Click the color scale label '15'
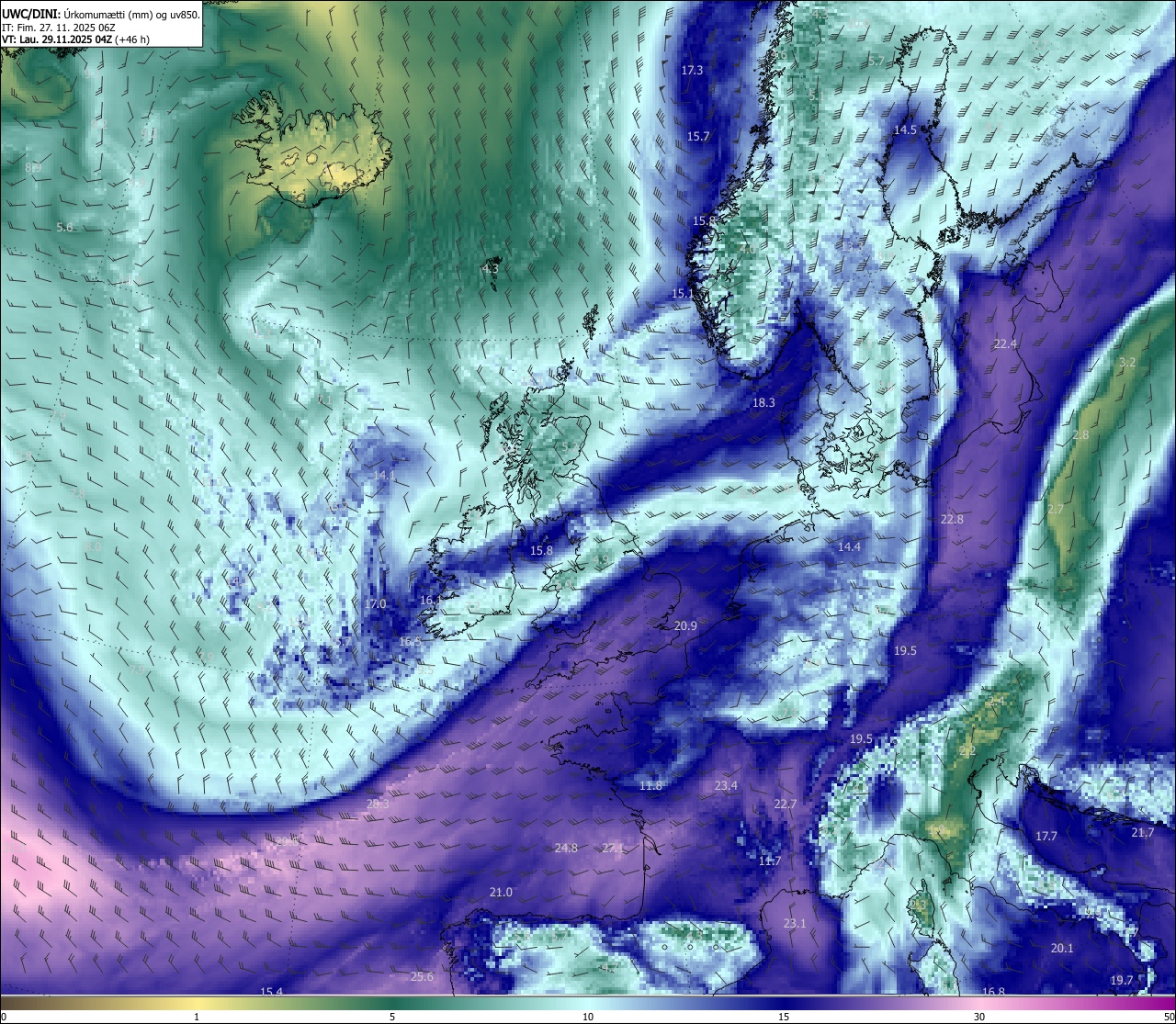This screenshot has height=1024, width=1176. coord(784,1017)
